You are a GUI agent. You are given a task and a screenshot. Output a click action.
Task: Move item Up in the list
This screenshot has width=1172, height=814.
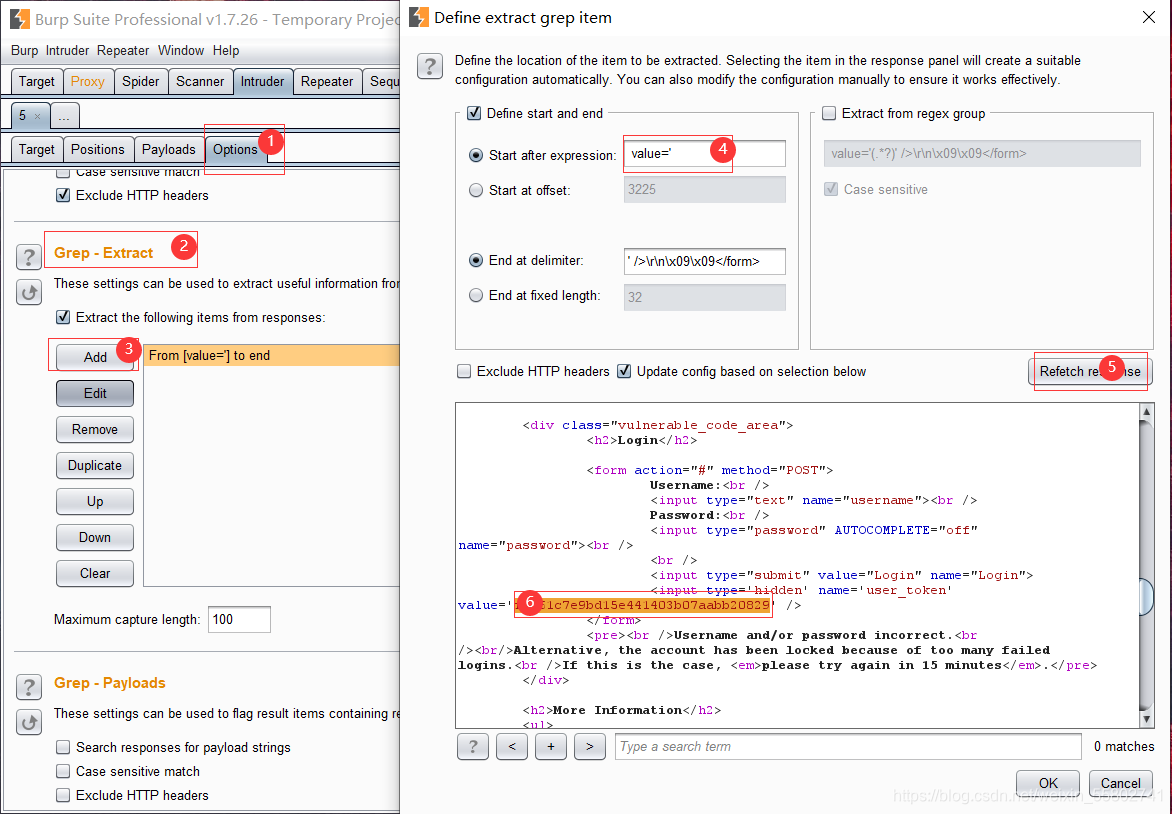[x=95, y=501]
